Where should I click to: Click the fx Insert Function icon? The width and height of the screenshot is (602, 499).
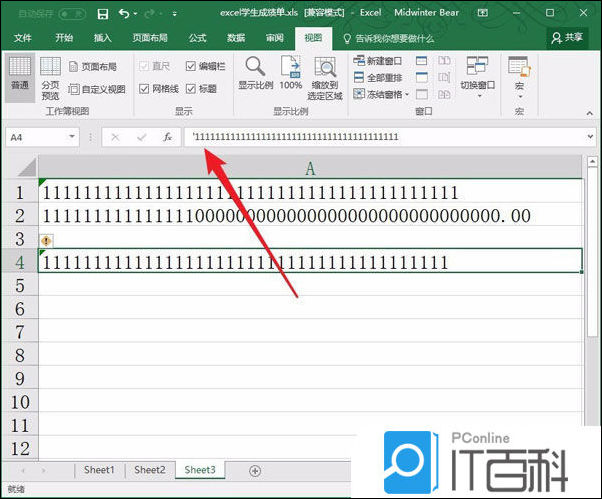(168, 137)
